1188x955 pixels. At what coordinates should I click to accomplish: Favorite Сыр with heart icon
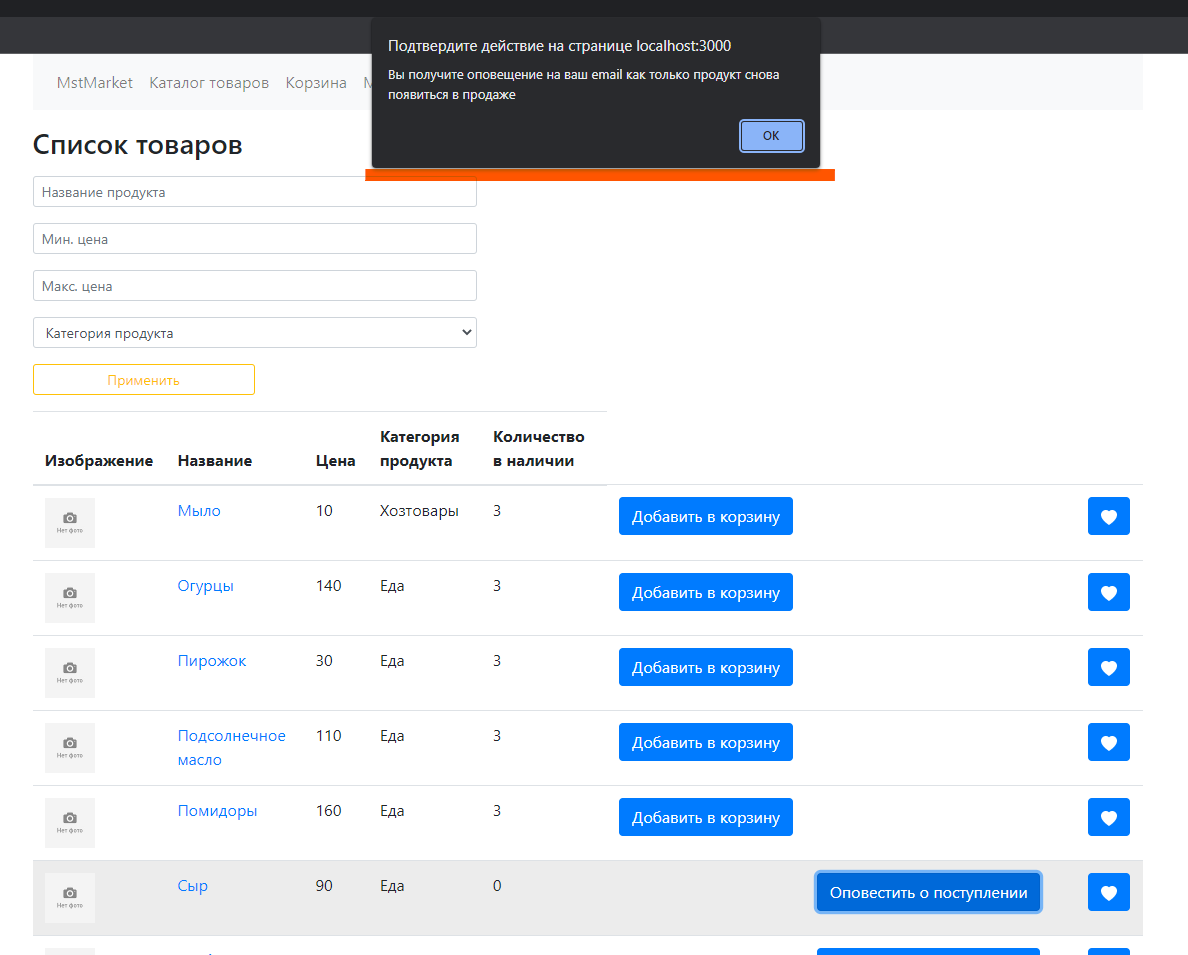(1108, 892)
